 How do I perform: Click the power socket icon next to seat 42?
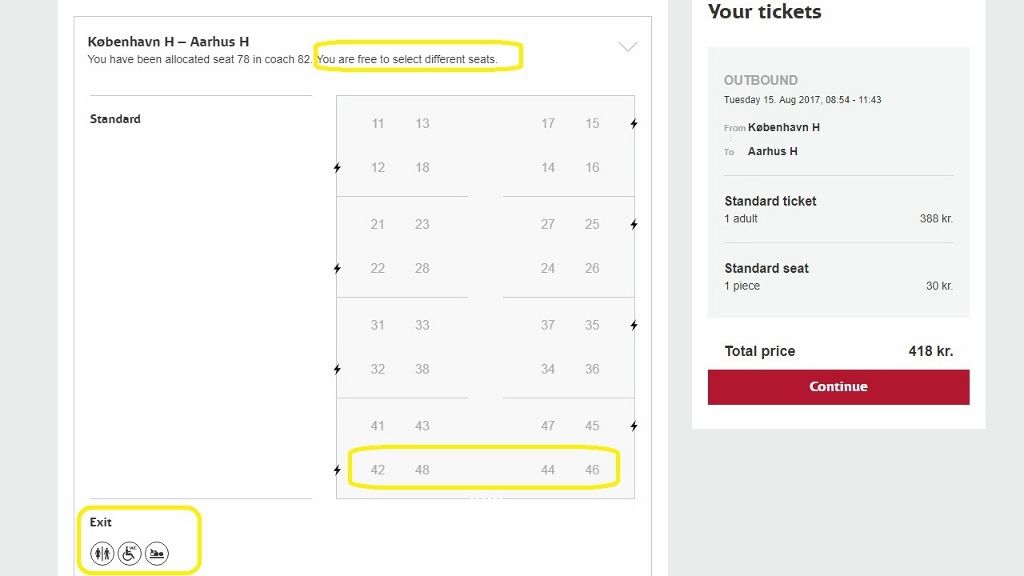338,469
